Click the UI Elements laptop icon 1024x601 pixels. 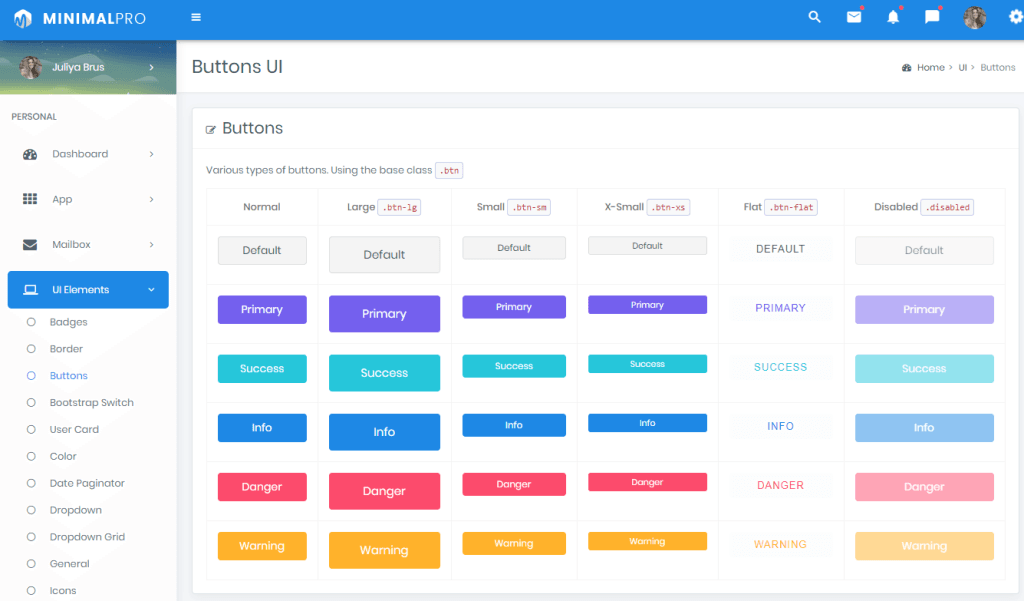point(30,289)
